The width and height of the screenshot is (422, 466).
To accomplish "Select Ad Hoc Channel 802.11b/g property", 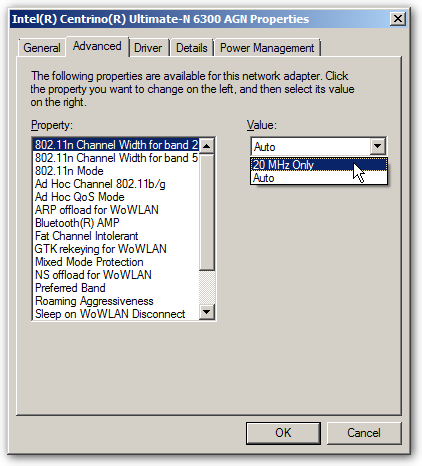I will 116,184.
